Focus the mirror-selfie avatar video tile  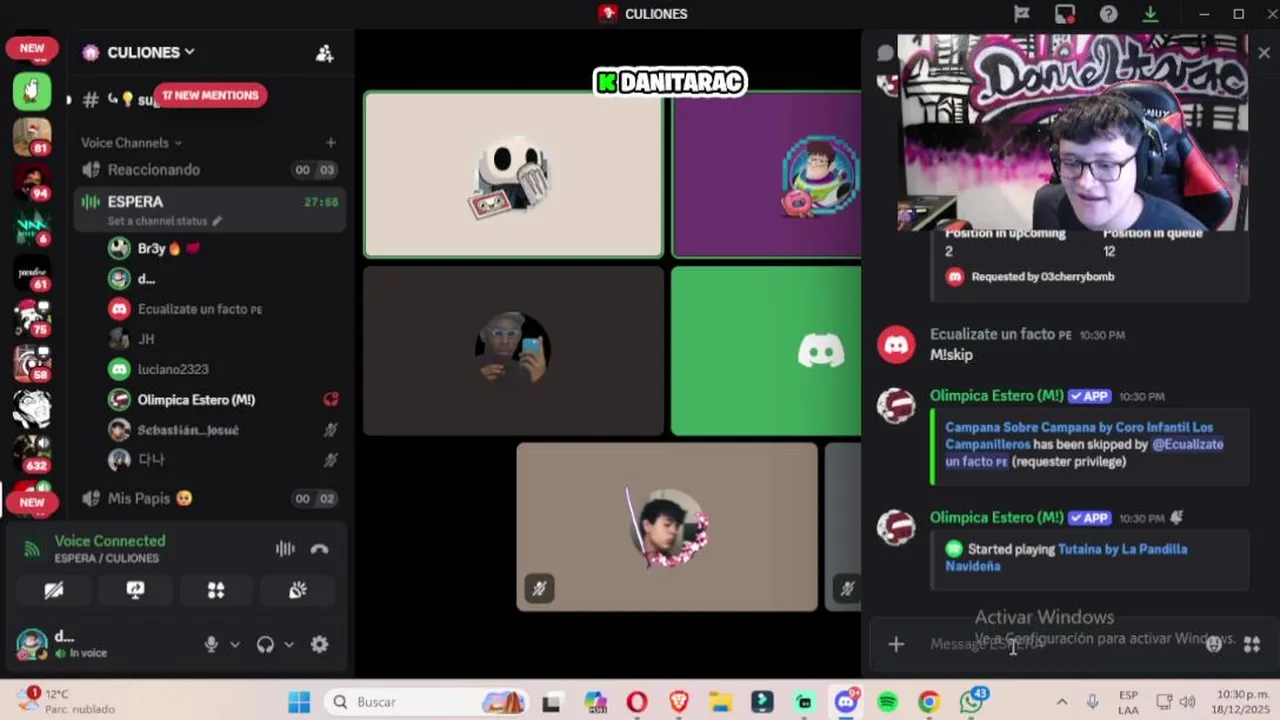(x=513, y=351)
